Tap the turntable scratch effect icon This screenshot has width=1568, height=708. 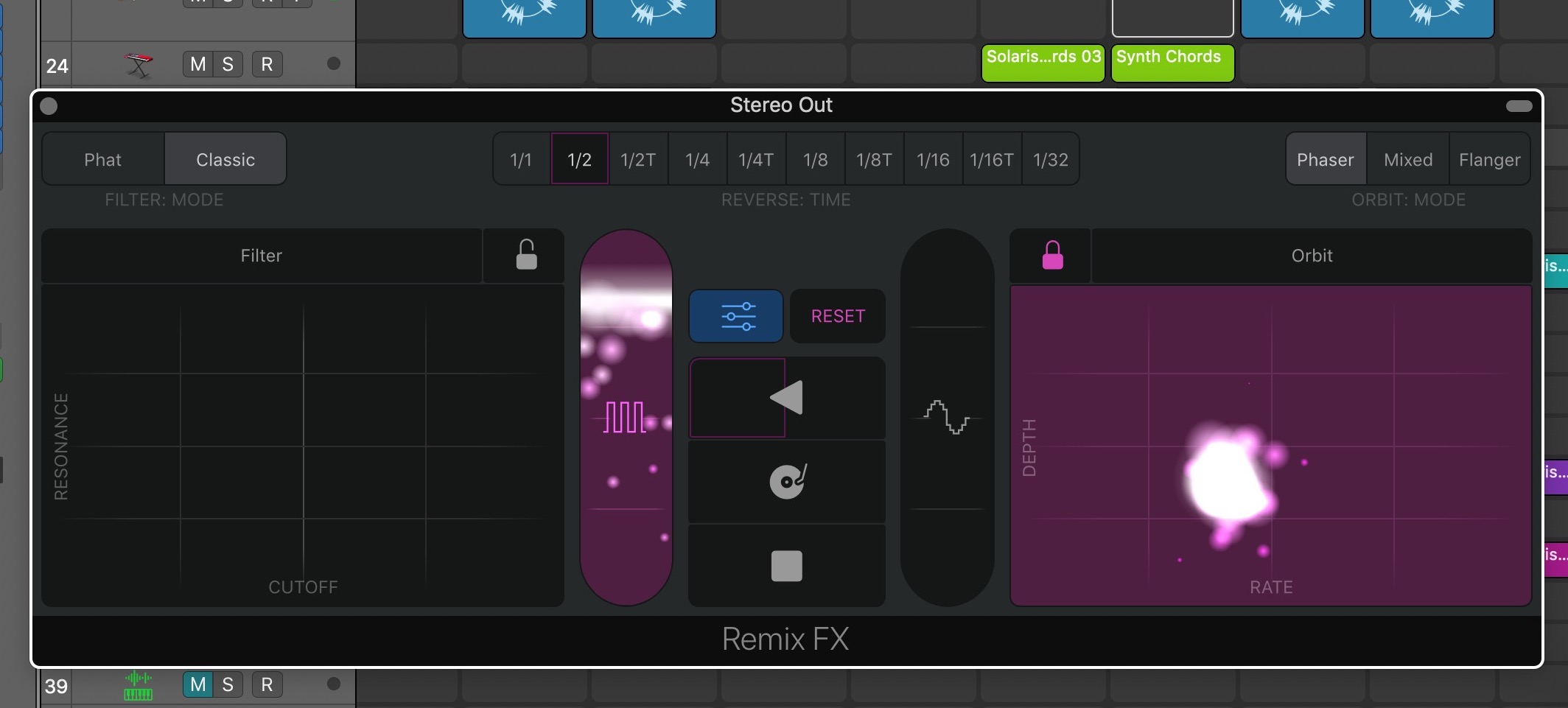click(x=785, y=482)
